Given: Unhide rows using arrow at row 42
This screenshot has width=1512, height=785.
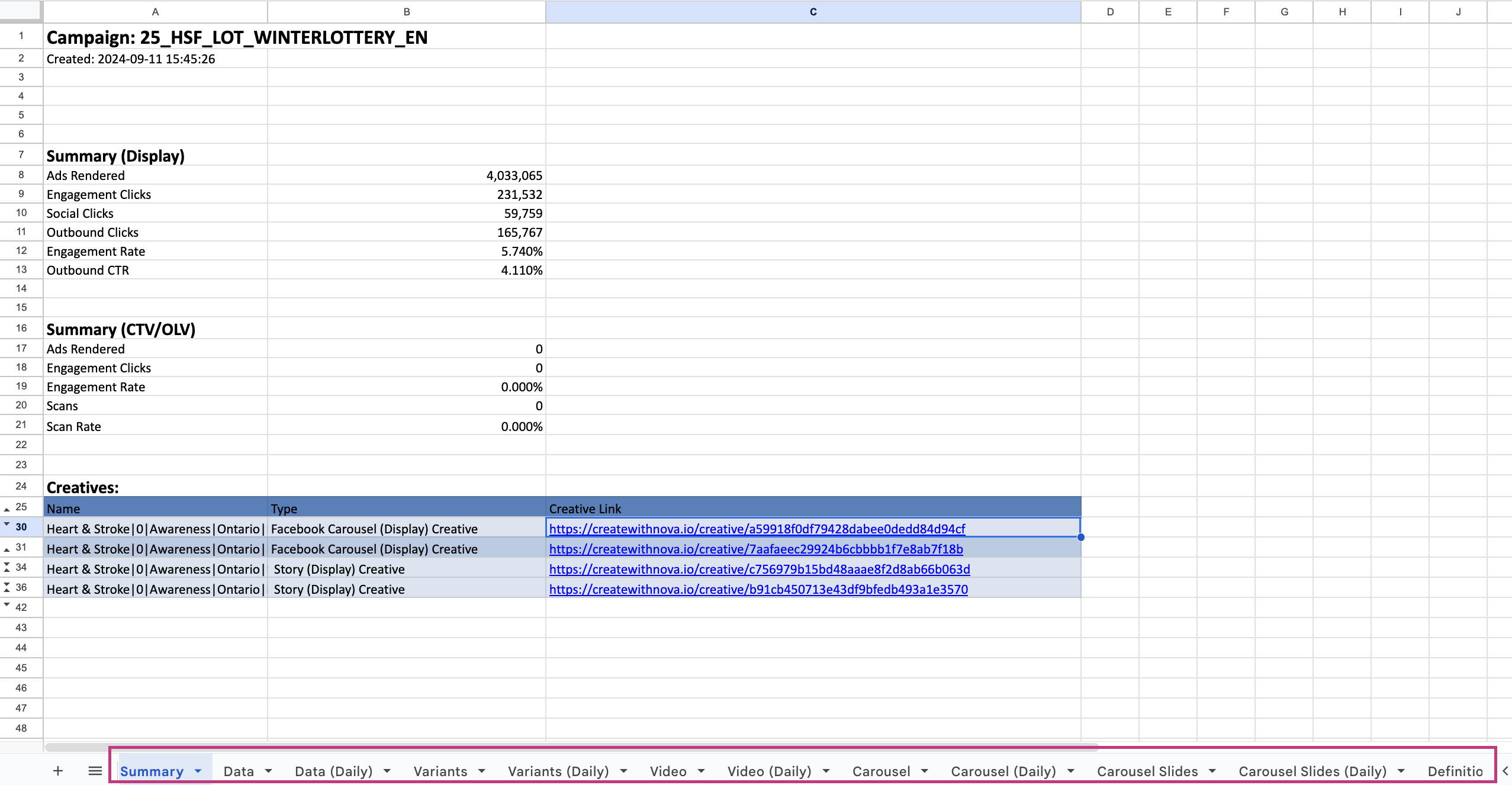Looking at the screenshot, I should 7,604.
